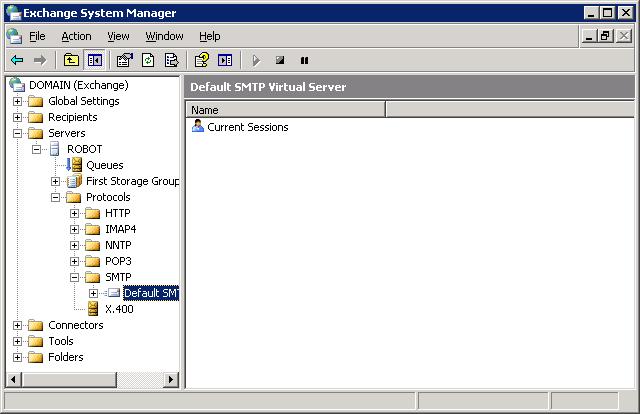Refresh the view with the toolbar icon
The width and height of the screenshot is (640, 414).
[148, 60]
